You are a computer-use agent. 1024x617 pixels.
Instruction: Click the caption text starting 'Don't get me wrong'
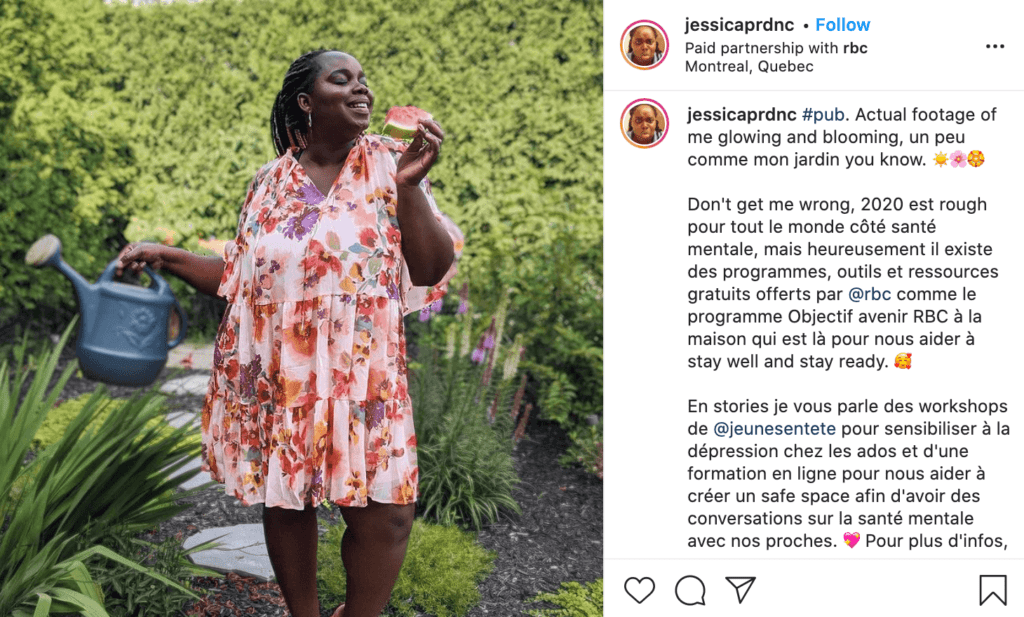click(840, 283)
